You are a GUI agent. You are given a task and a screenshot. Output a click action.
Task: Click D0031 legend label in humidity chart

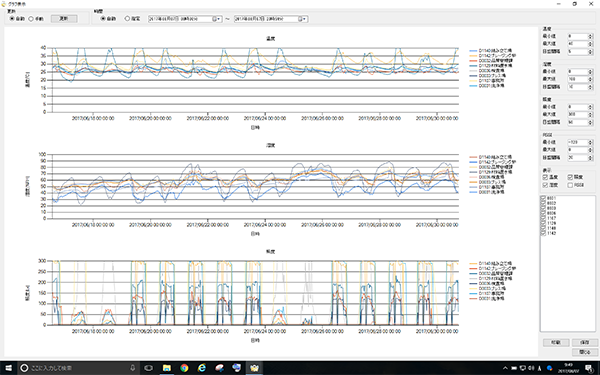click(x=491, y=192)
